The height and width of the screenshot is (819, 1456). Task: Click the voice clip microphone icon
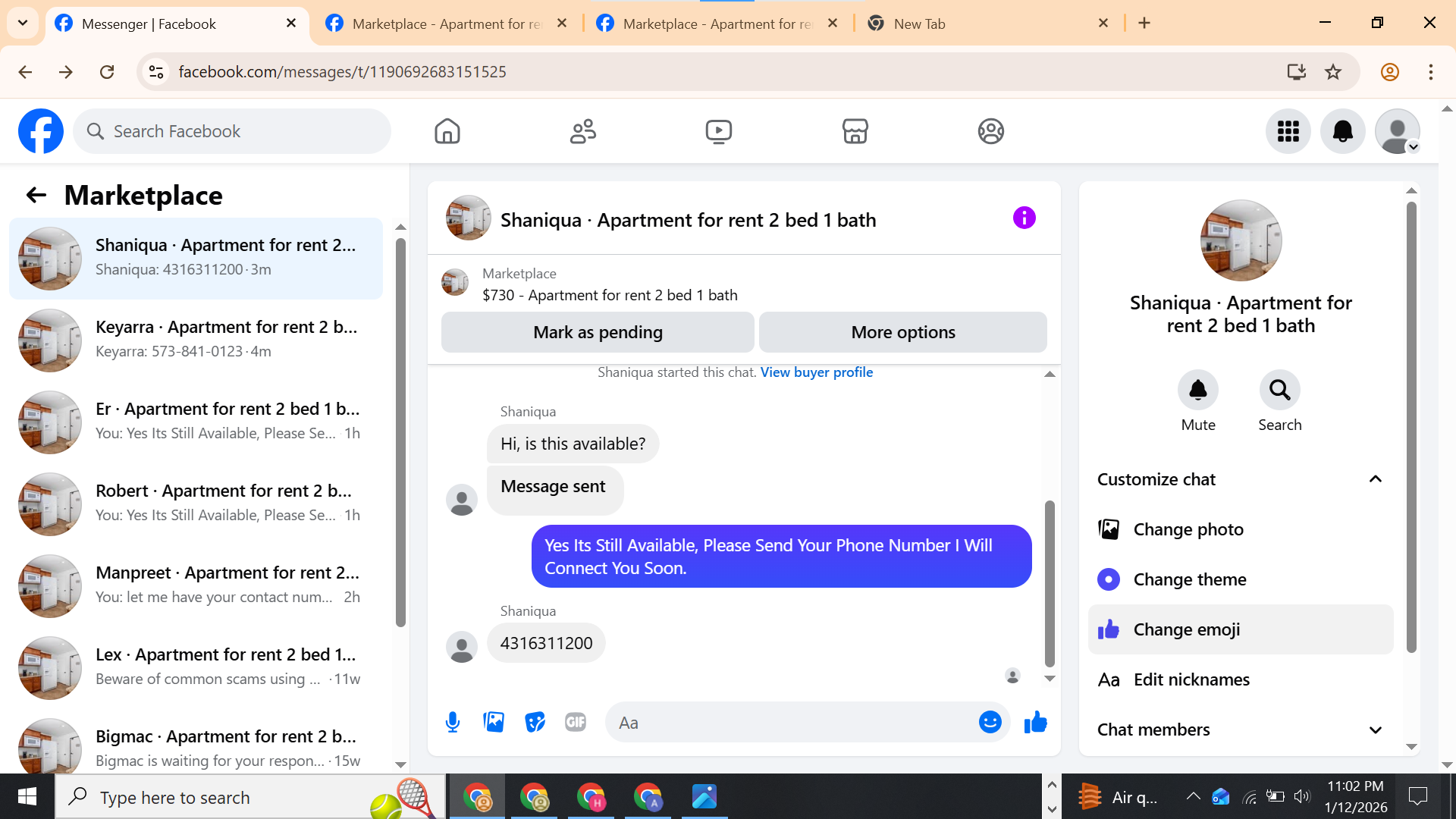[453, 722]
